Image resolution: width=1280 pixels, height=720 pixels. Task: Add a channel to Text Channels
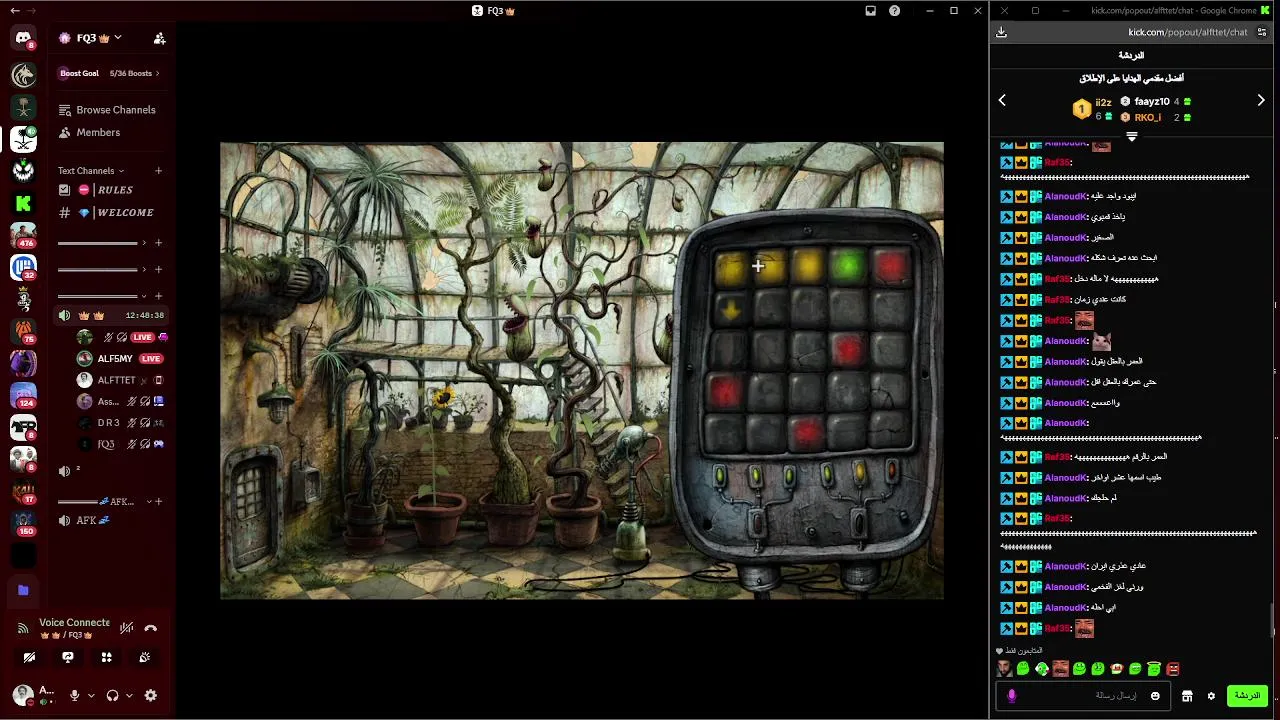(158, 171)
